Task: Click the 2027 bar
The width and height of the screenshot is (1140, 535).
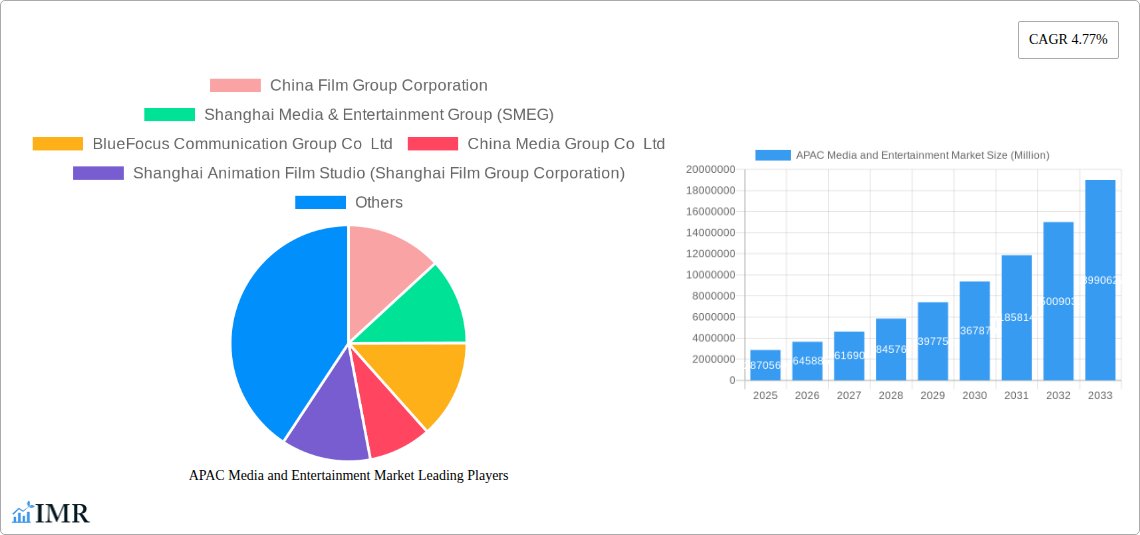Action: [x=849, y=355]
